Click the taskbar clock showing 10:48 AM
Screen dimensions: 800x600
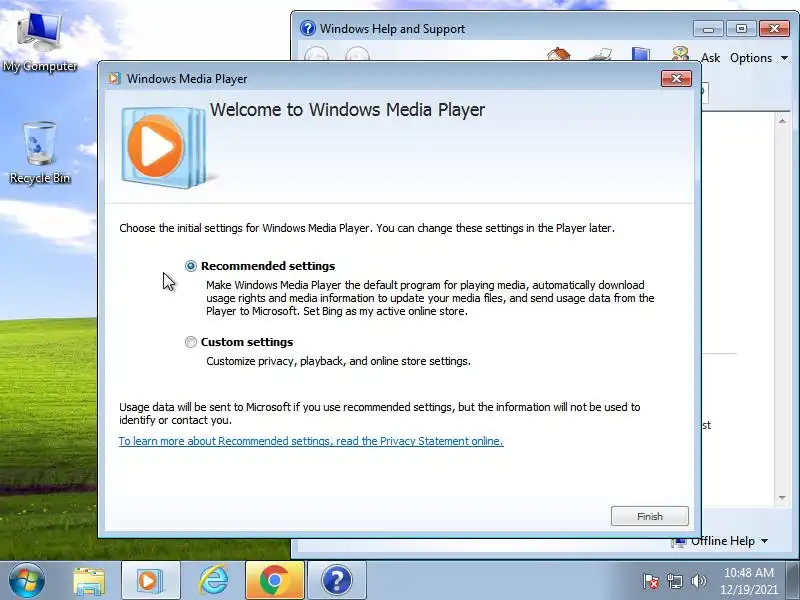pos(748,581)
